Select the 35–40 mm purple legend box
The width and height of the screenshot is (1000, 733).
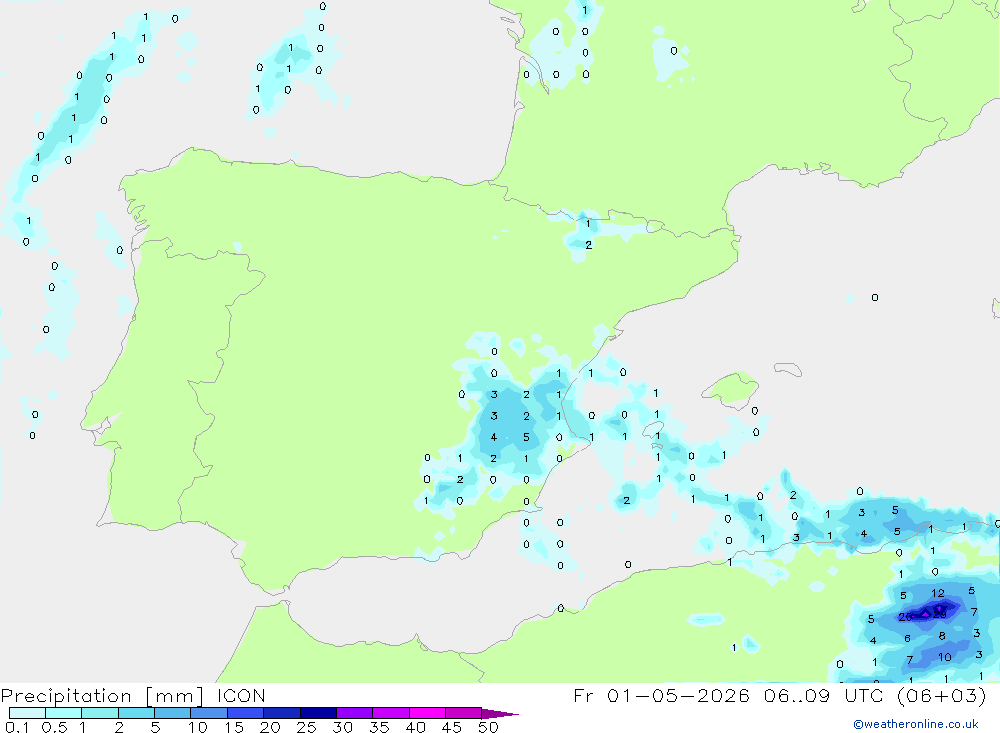coord(391,713)
